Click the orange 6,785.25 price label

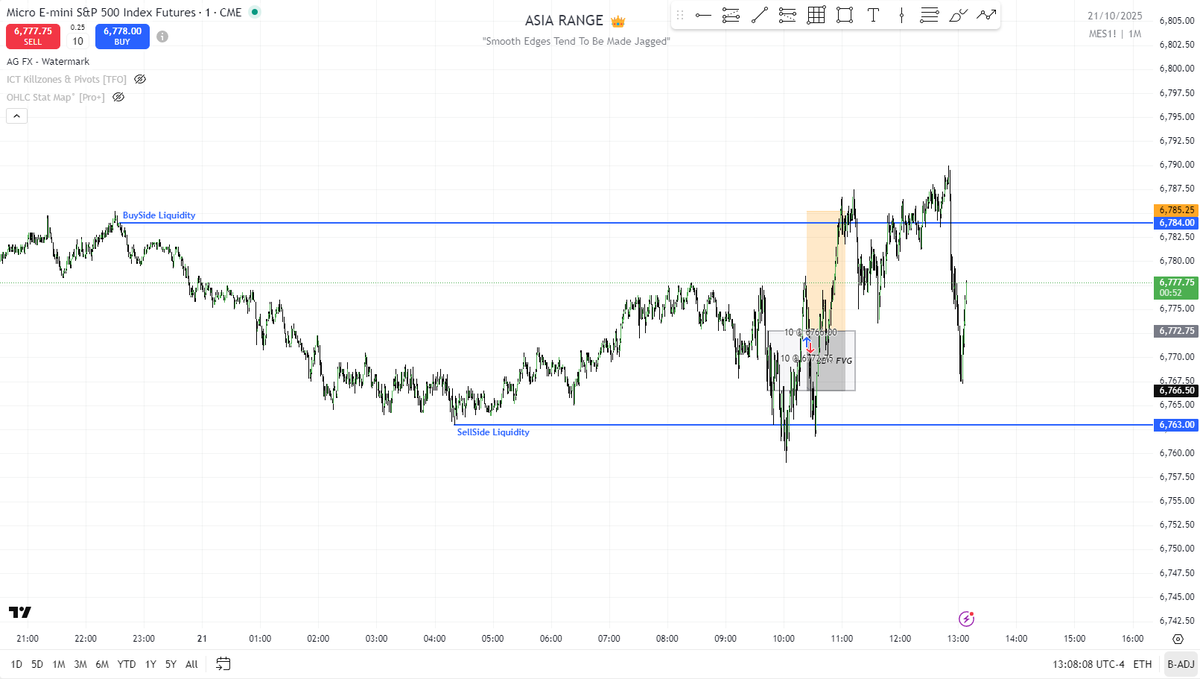pos(1176,210)
